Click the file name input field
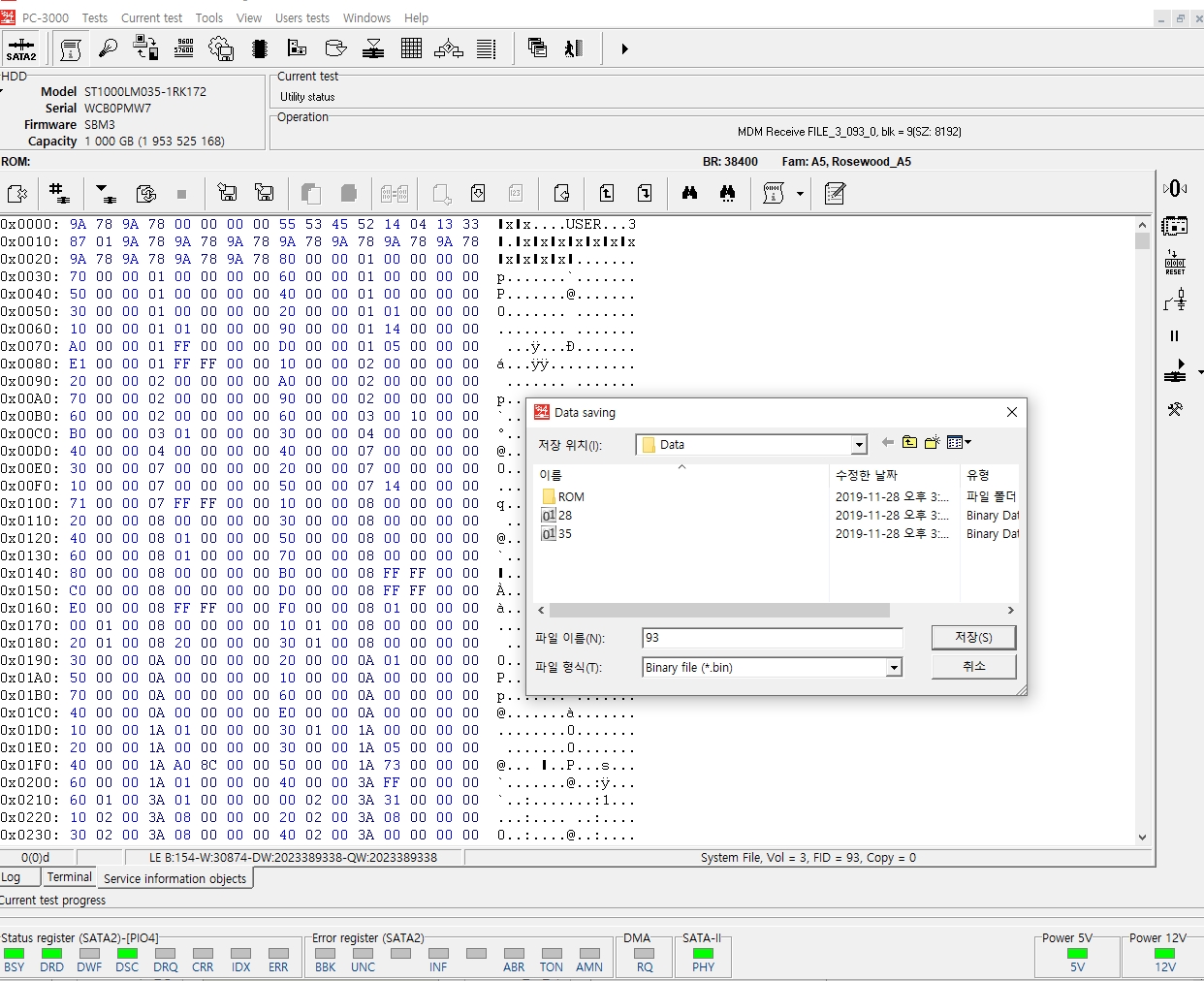The height and width of the screenshot is (981, 1204). pos(772,638)
